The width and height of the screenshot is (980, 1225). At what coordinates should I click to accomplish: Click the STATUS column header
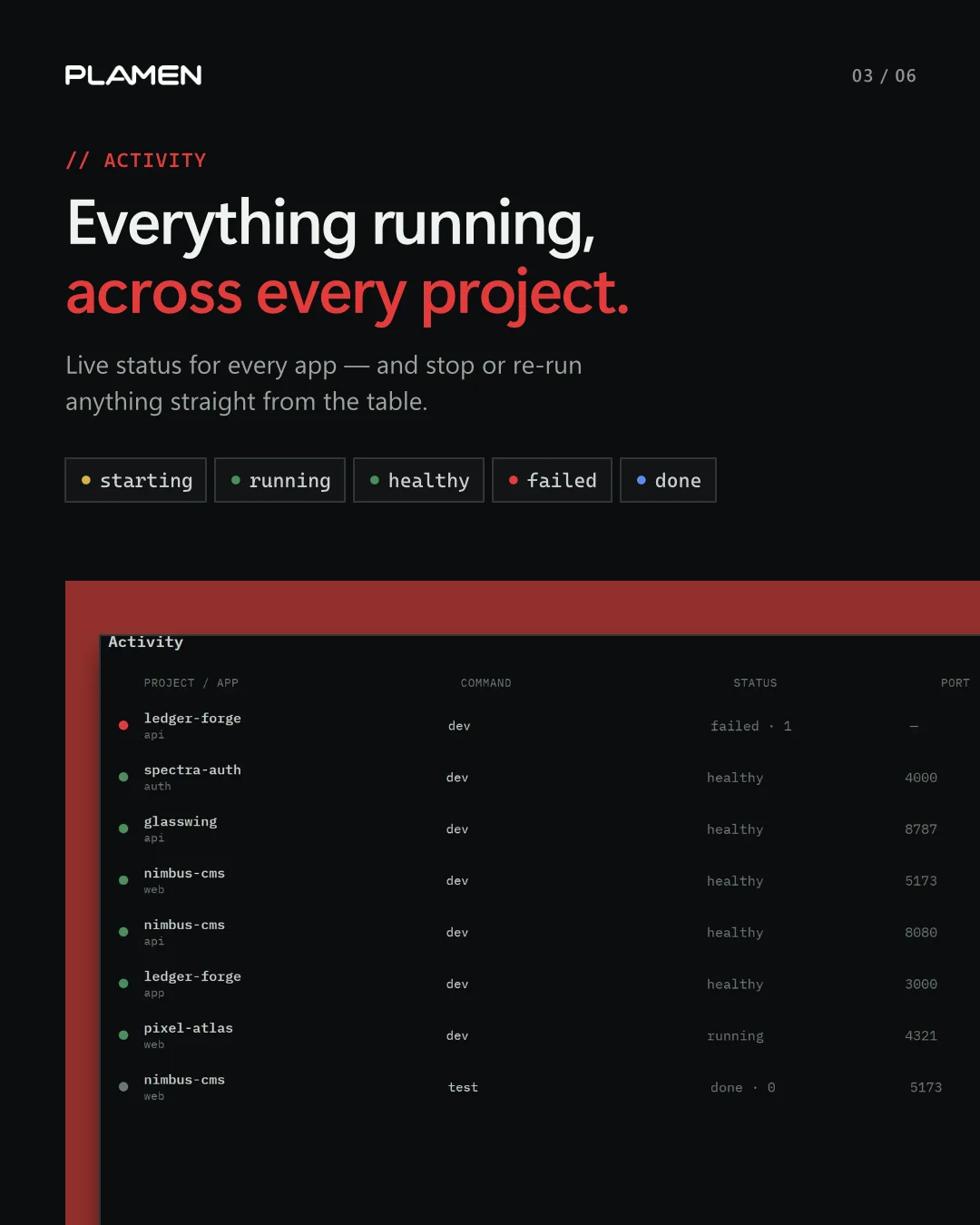click(756, 683)
